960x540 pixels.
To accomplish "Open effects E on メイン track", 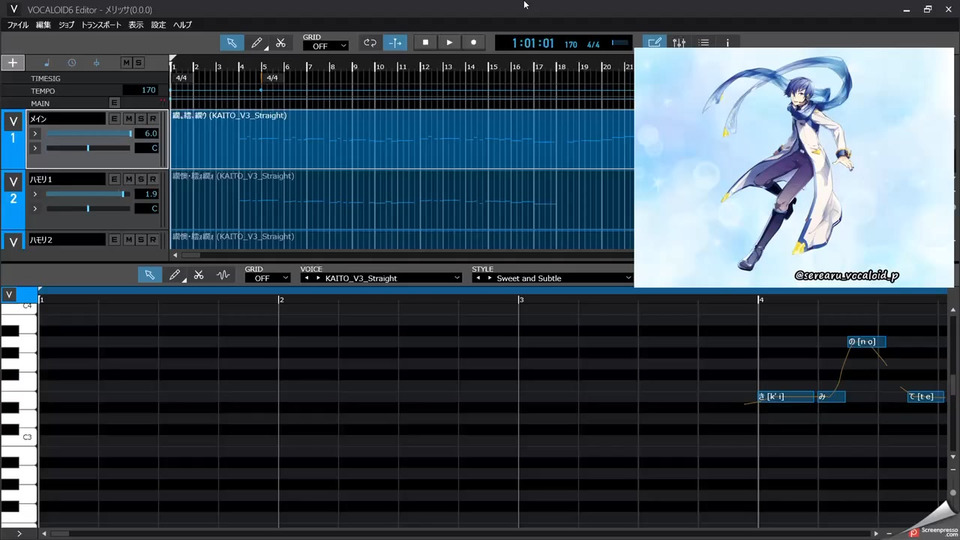I will [114, 118].
